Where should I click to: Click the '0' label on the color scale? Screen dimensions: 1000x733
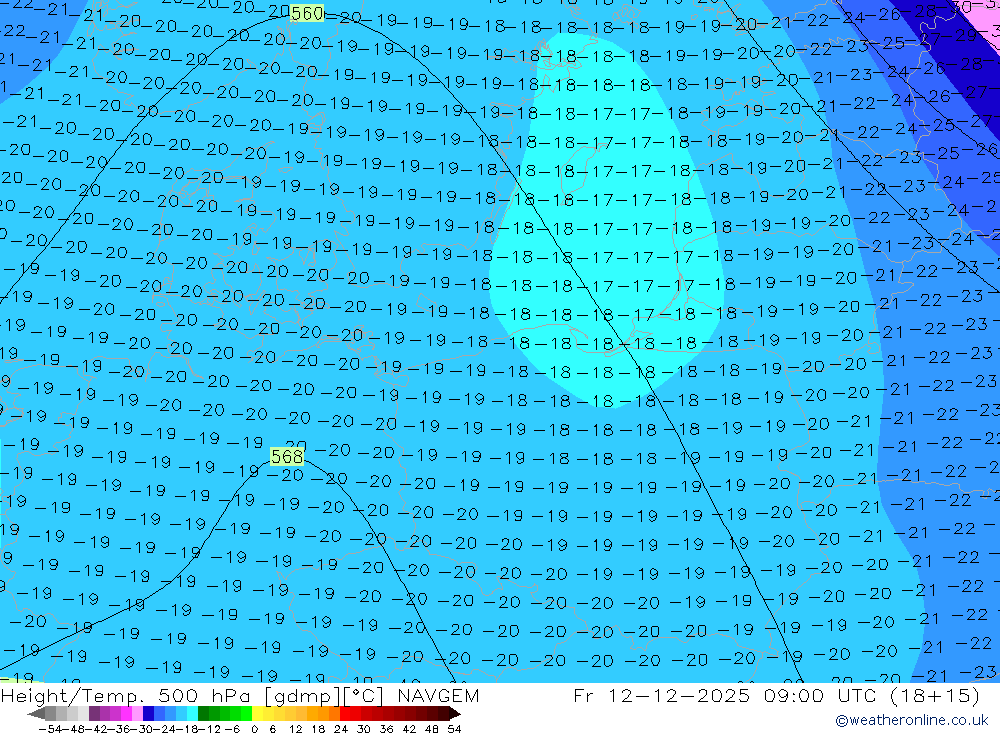[x=254, y=729]
